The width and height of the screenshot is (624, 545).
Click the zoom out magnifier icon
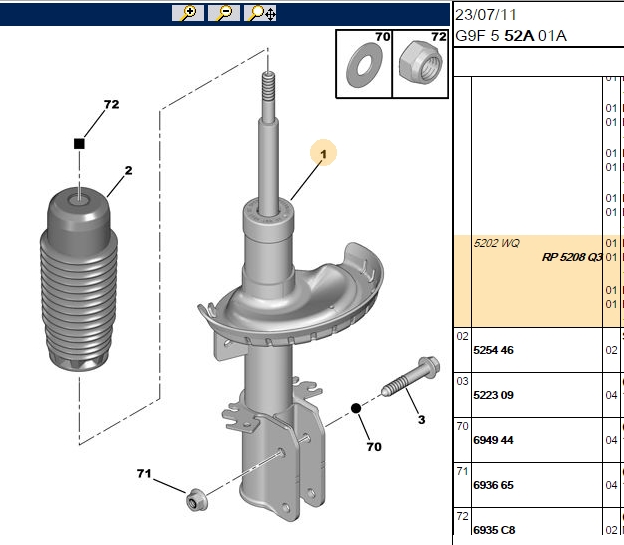(x=224, y=13)
